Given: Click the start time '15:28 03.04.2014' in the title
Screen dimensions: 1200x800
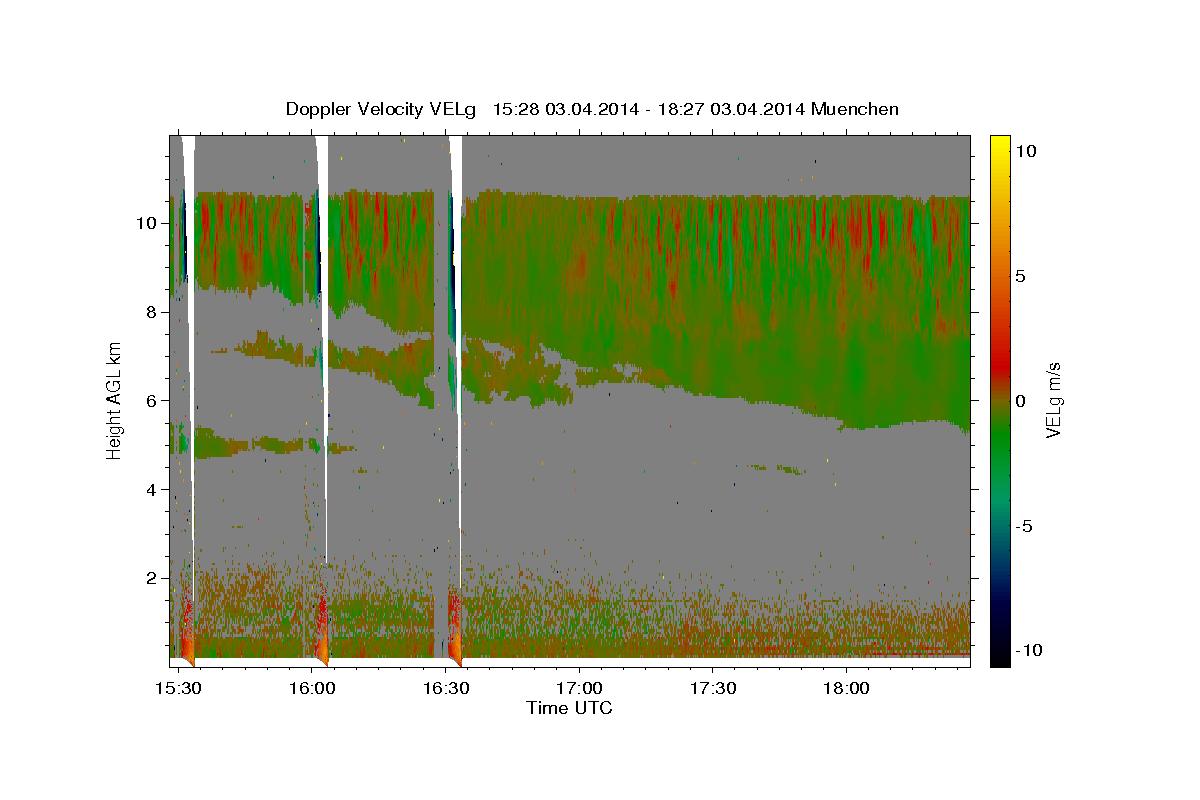Looking at the screenshot, I should [566, 109].
